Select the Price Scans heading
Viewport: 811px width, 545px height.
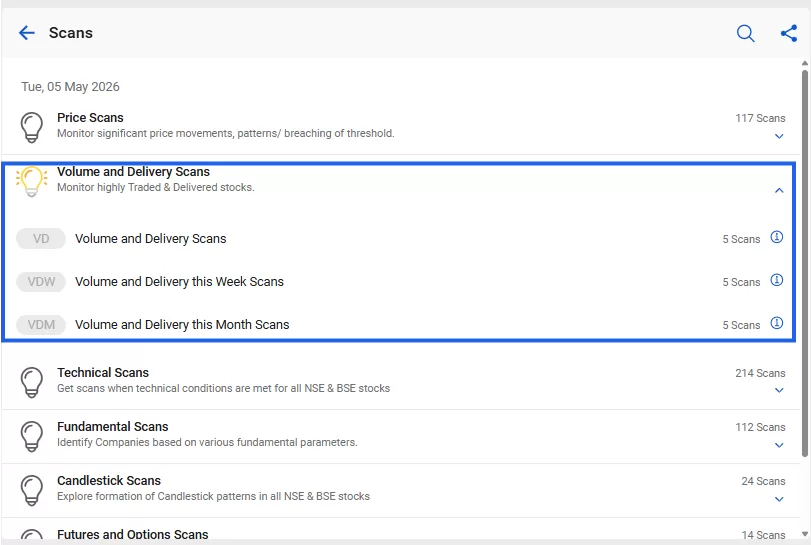point(91,117)
